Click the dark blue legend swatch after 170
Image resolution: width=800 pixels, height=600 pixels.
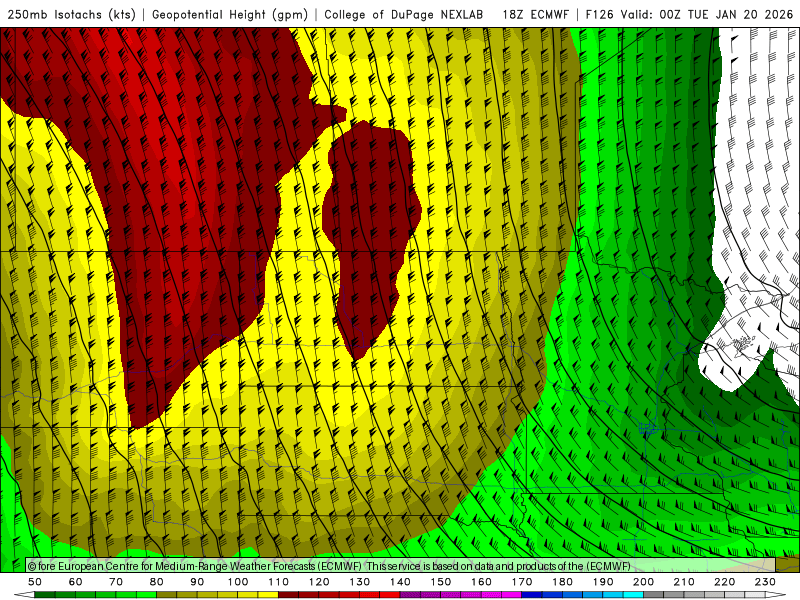pos(532,595)
